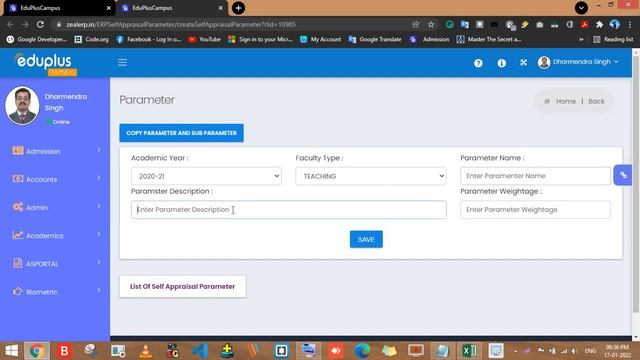This screenshot has height=360, width=640.
Task: Open Visual Studio Code from taskbar
Action: click(x=200, y=351)
